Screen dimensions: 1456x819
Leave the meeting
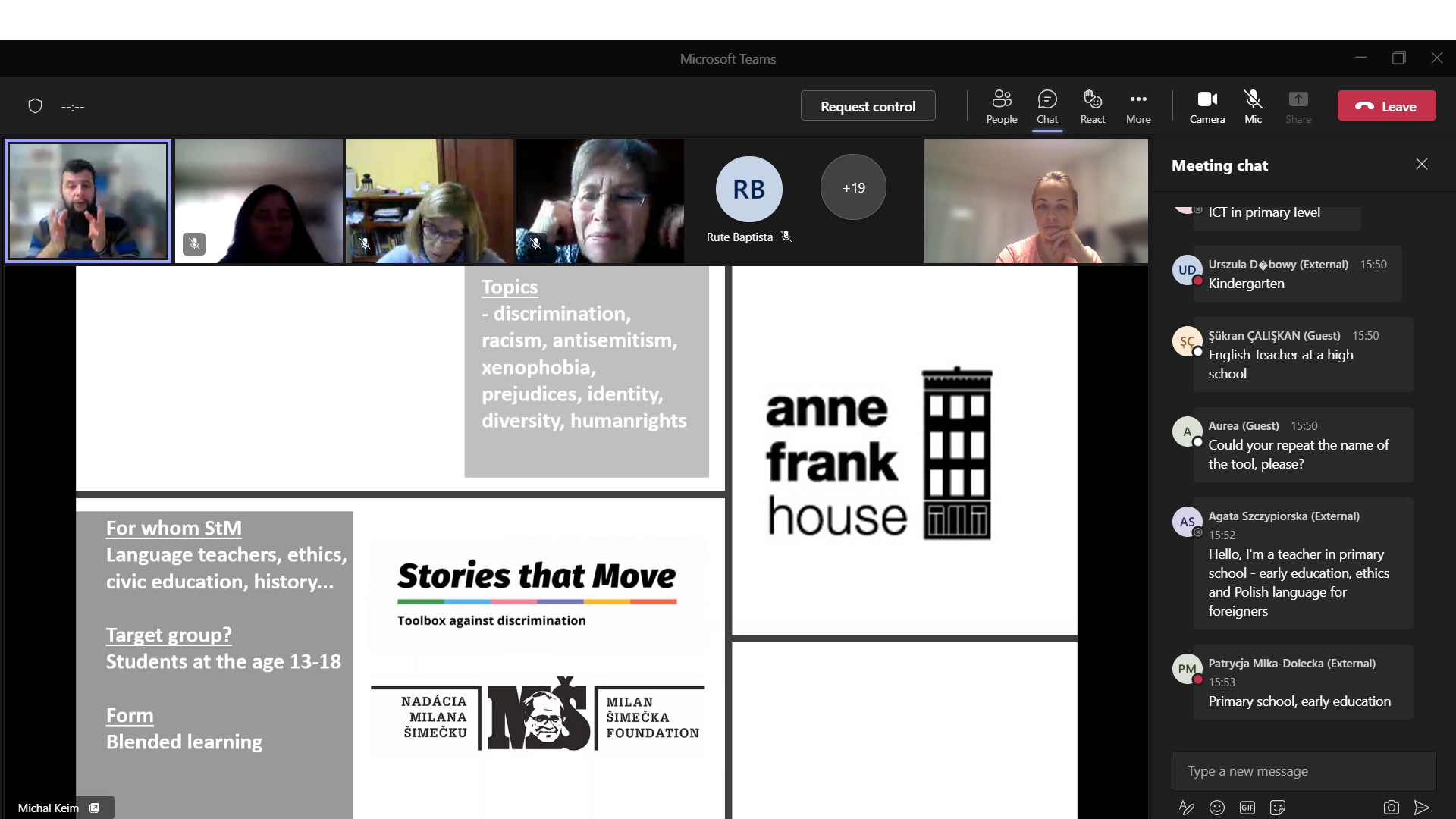pyautogui.click(x=1386, y=106)
